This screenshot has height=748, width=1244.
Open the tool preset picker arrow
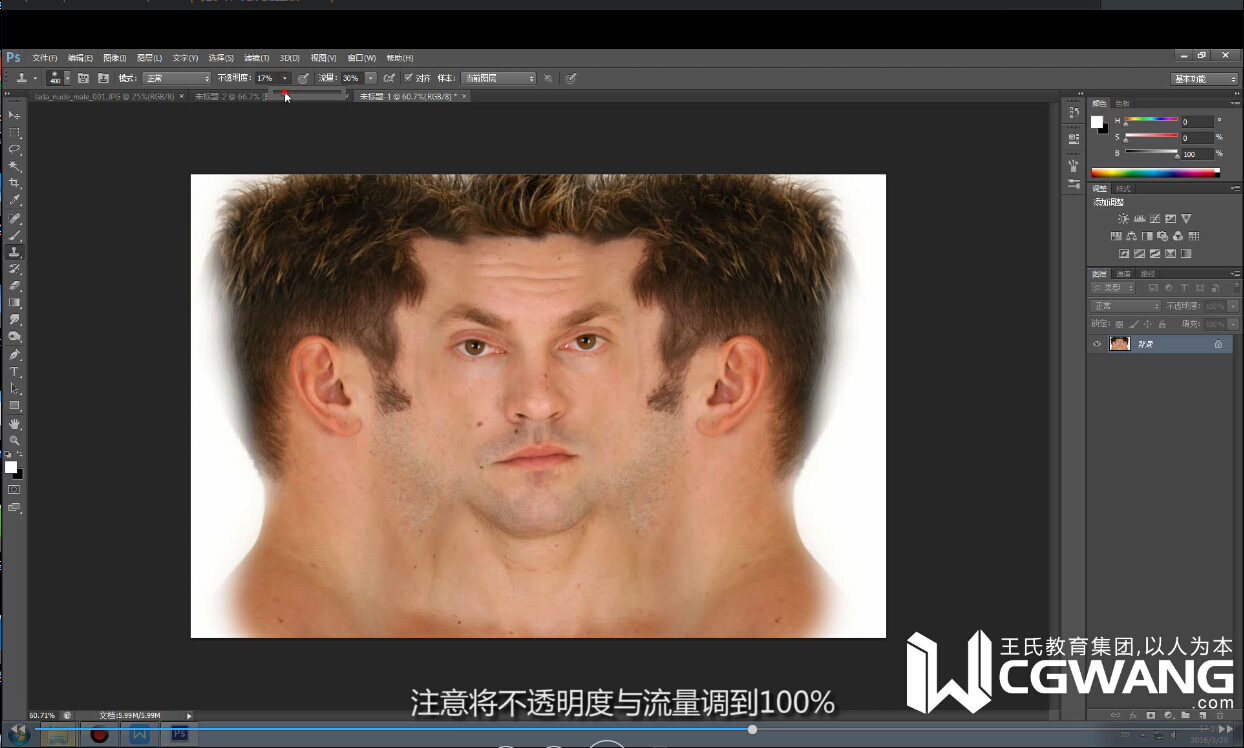click(35, 78)
